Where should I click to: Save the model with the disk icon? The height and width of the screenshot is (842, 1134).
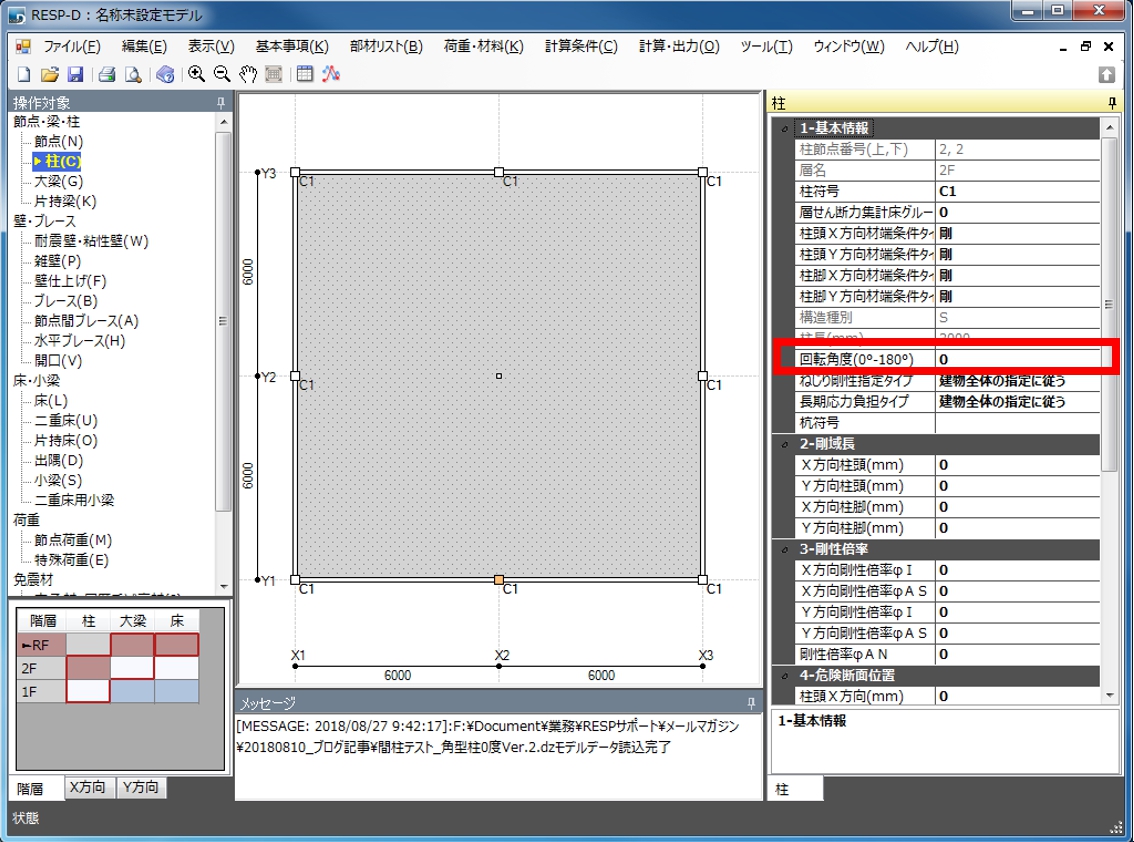[75, 74]
